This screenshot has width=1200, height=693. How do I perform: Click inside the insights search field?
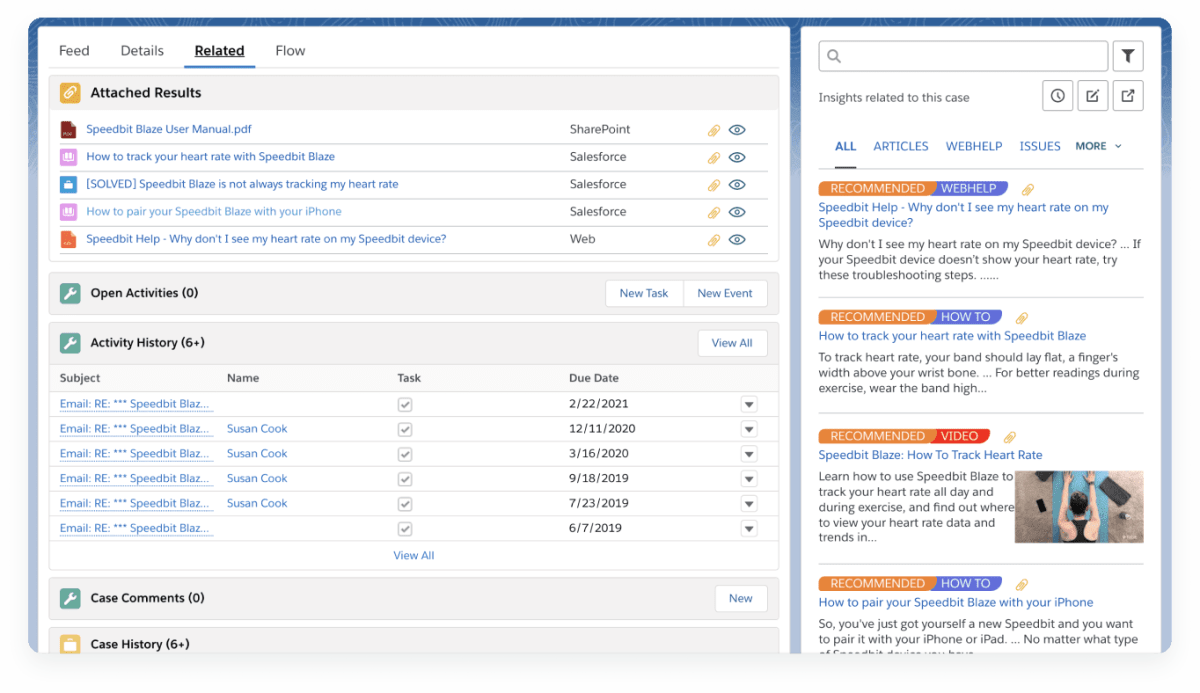tap(960, 55)
